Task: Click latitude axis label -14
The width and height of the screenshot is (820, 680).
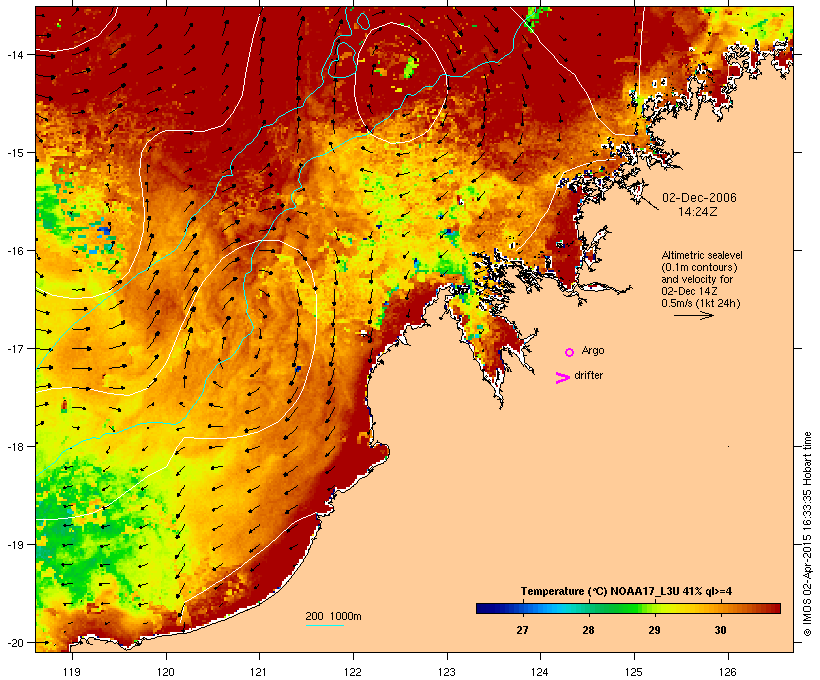Action: click(x=14, y=54)
